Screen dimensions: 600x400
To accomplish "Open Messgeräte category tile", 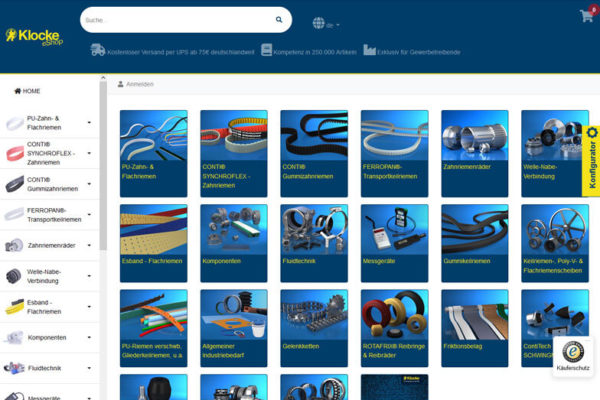I will click(x=395, y=243).
